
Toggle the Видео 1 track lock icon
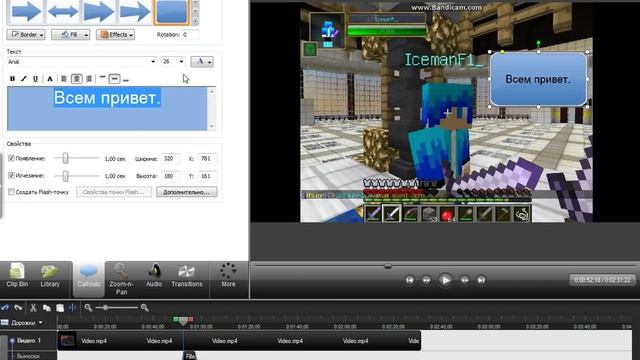click(x=12, y=340)
